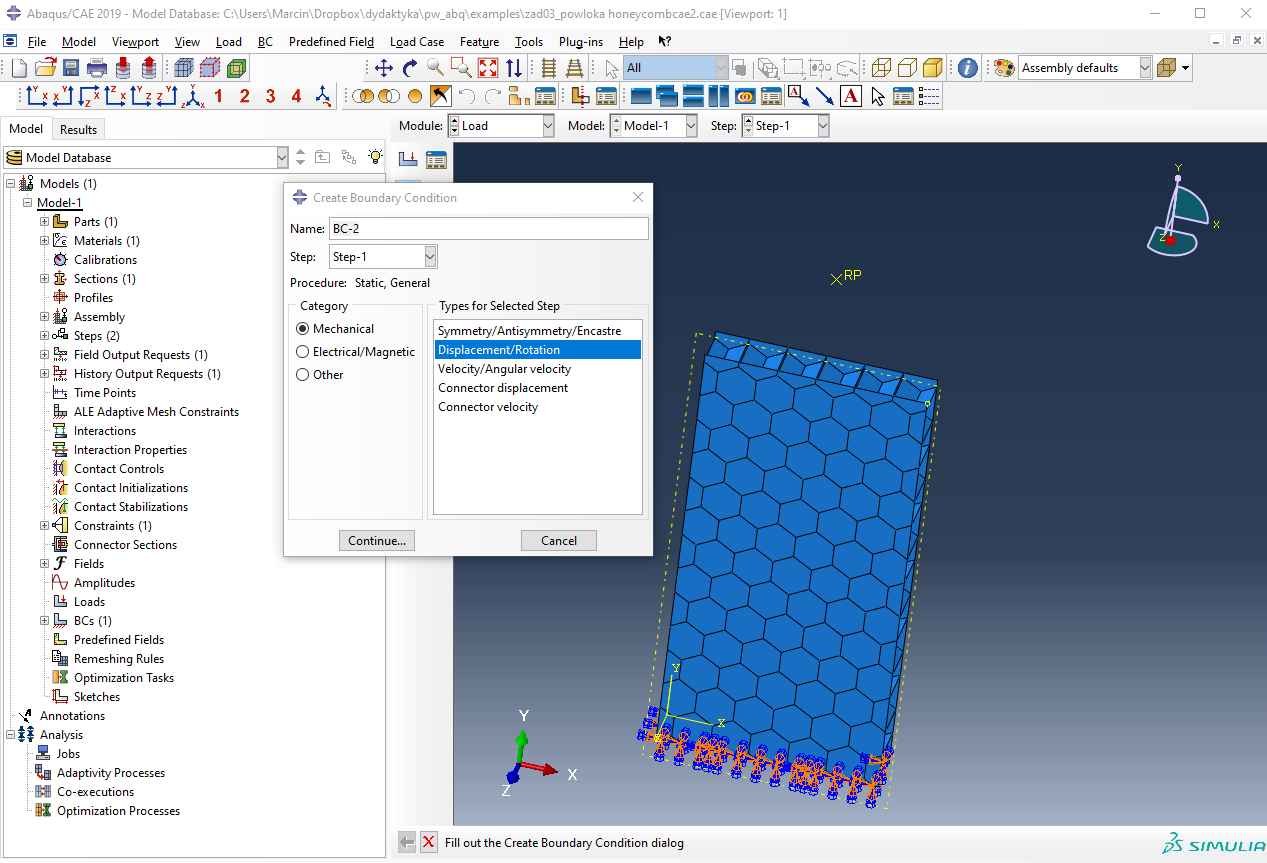
Task: Click the boundary condition Name input field
Action: pos(488,229)
